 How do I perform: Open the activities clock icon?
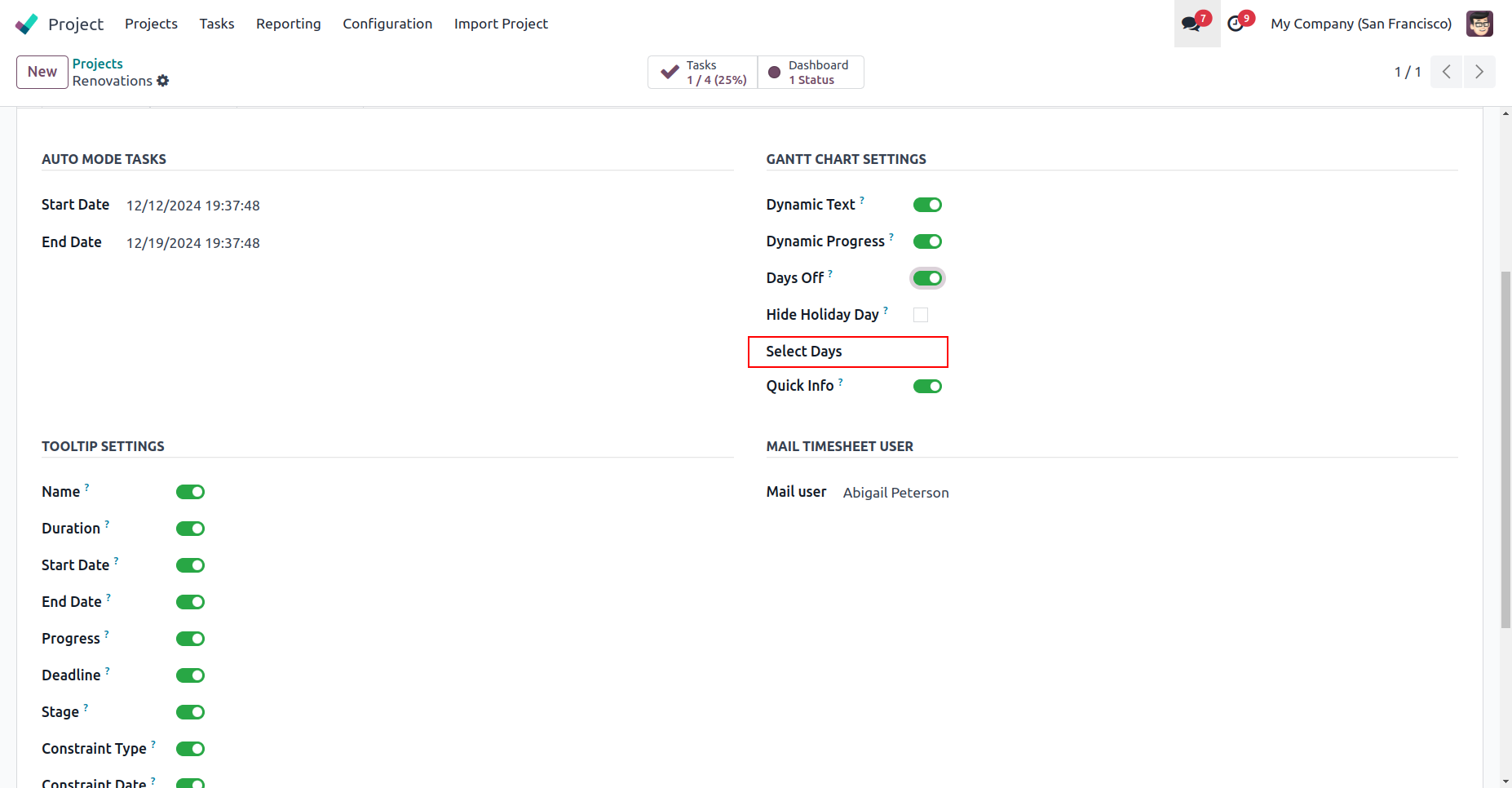pyautogui.click(x=1236, y=24)
